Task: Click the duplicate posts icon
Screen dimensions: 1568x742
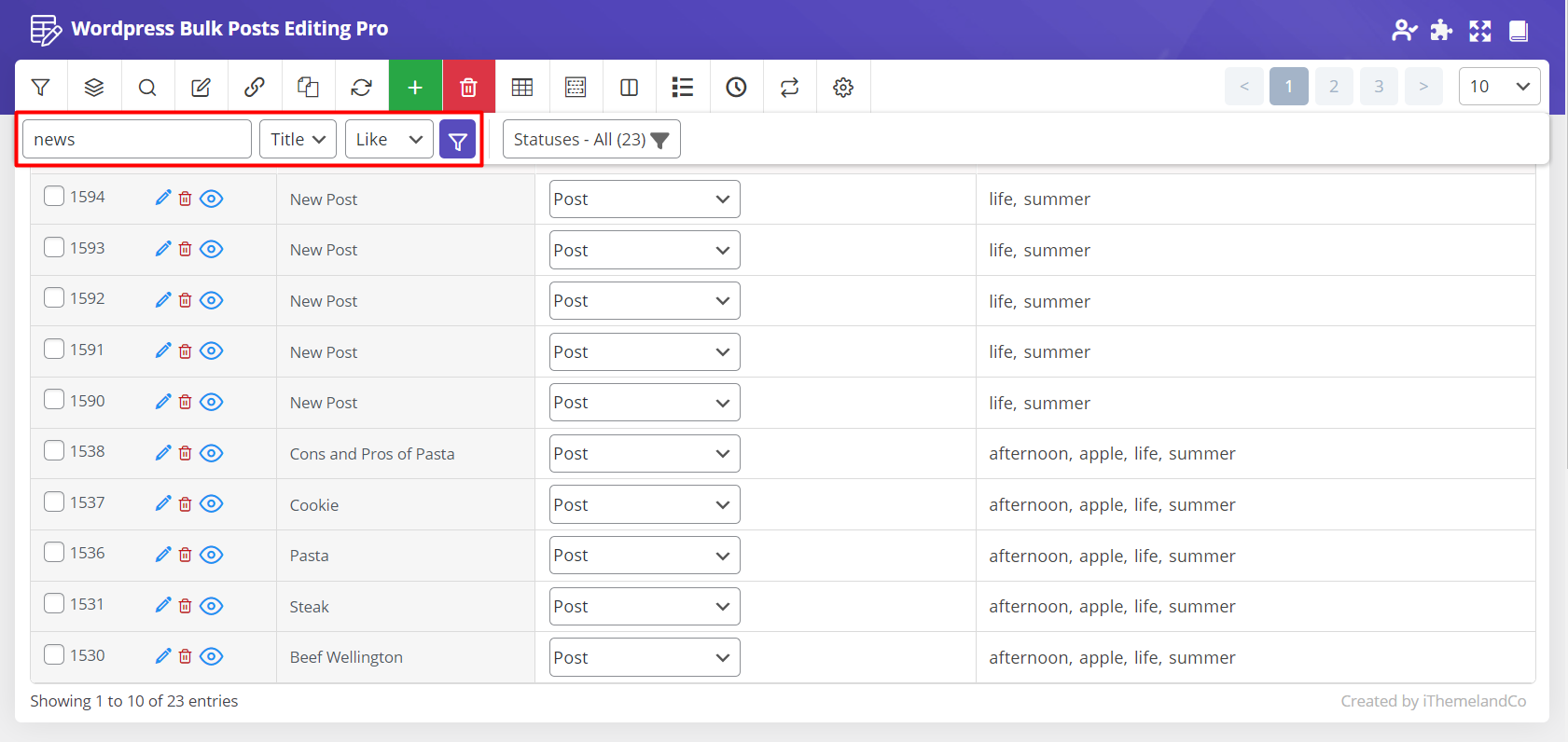Action: click(308, 87)
